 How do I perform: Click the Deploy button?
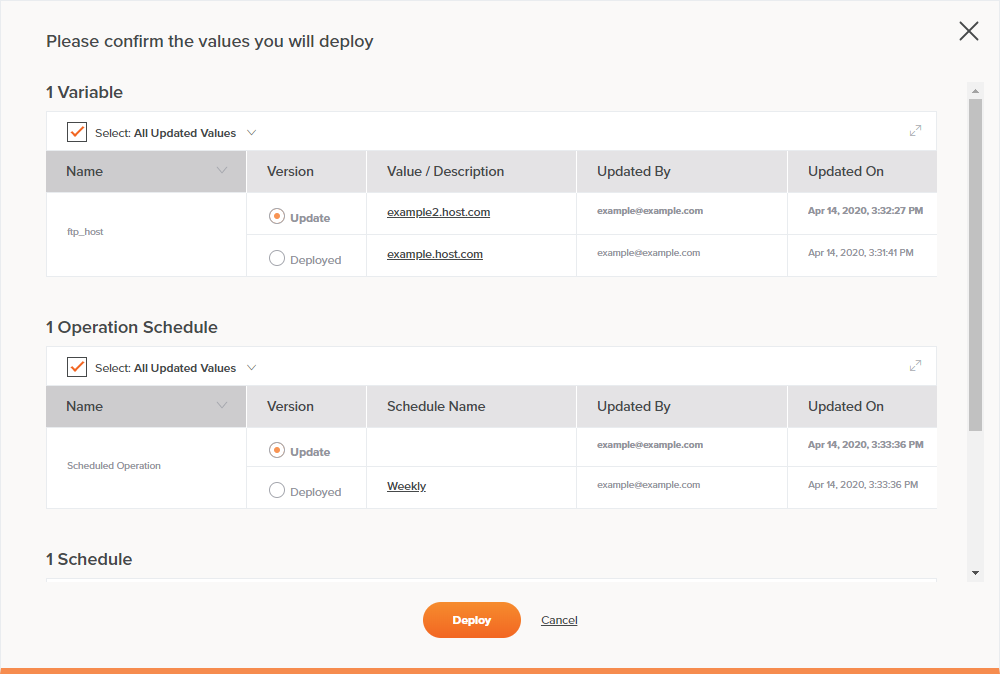point(471,620)
